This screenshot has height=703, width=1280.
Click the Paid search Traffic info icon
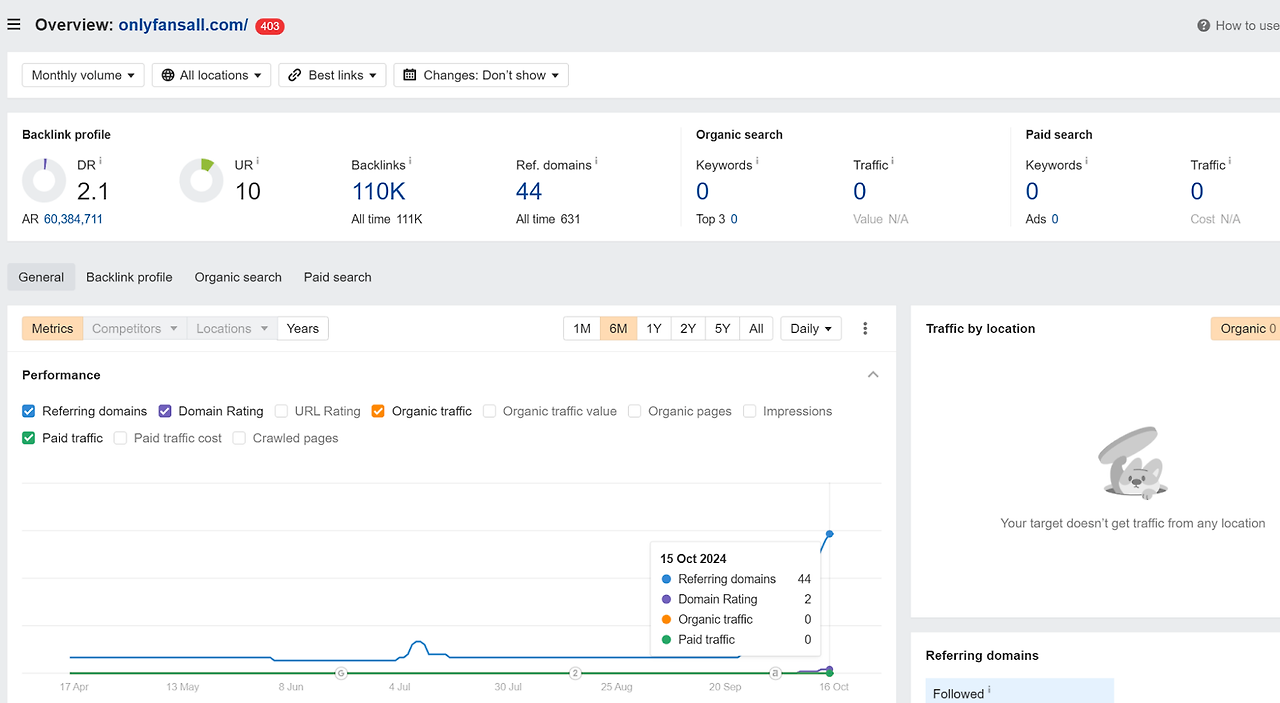coord(1230,162)
